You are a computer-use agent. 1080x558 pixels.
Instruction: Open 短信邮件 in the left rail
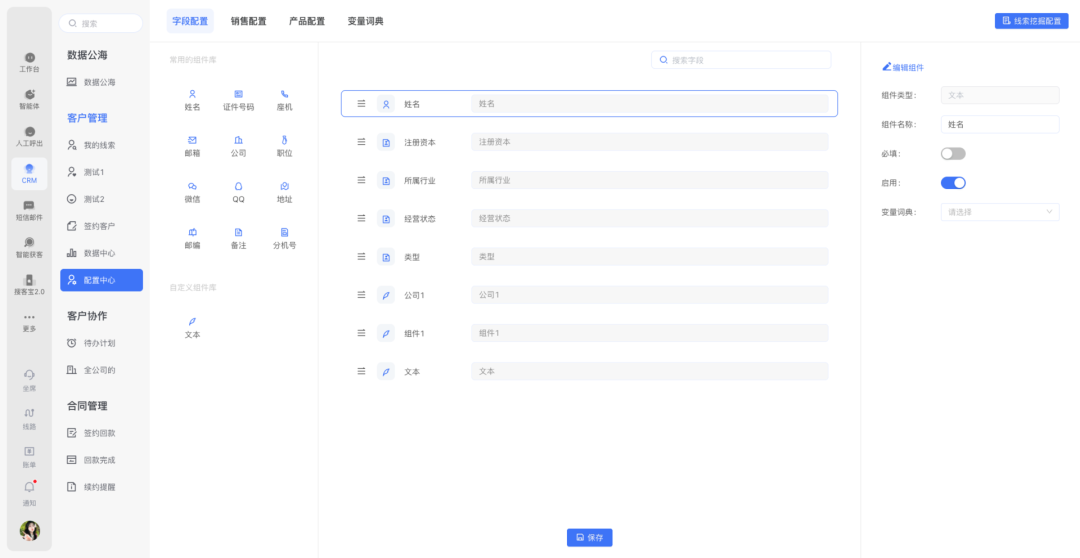[x=29, y=206]
